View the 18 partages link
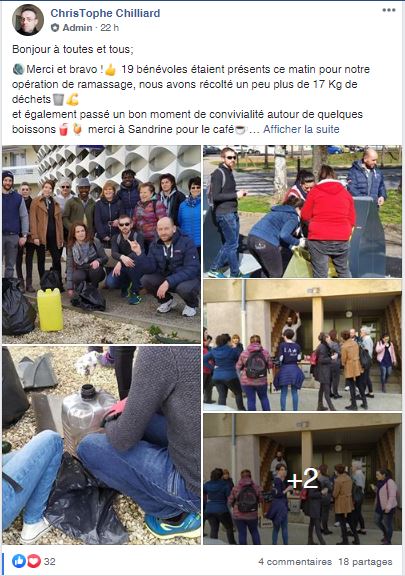This screenshot has height=576, width=405. point(365,562)
